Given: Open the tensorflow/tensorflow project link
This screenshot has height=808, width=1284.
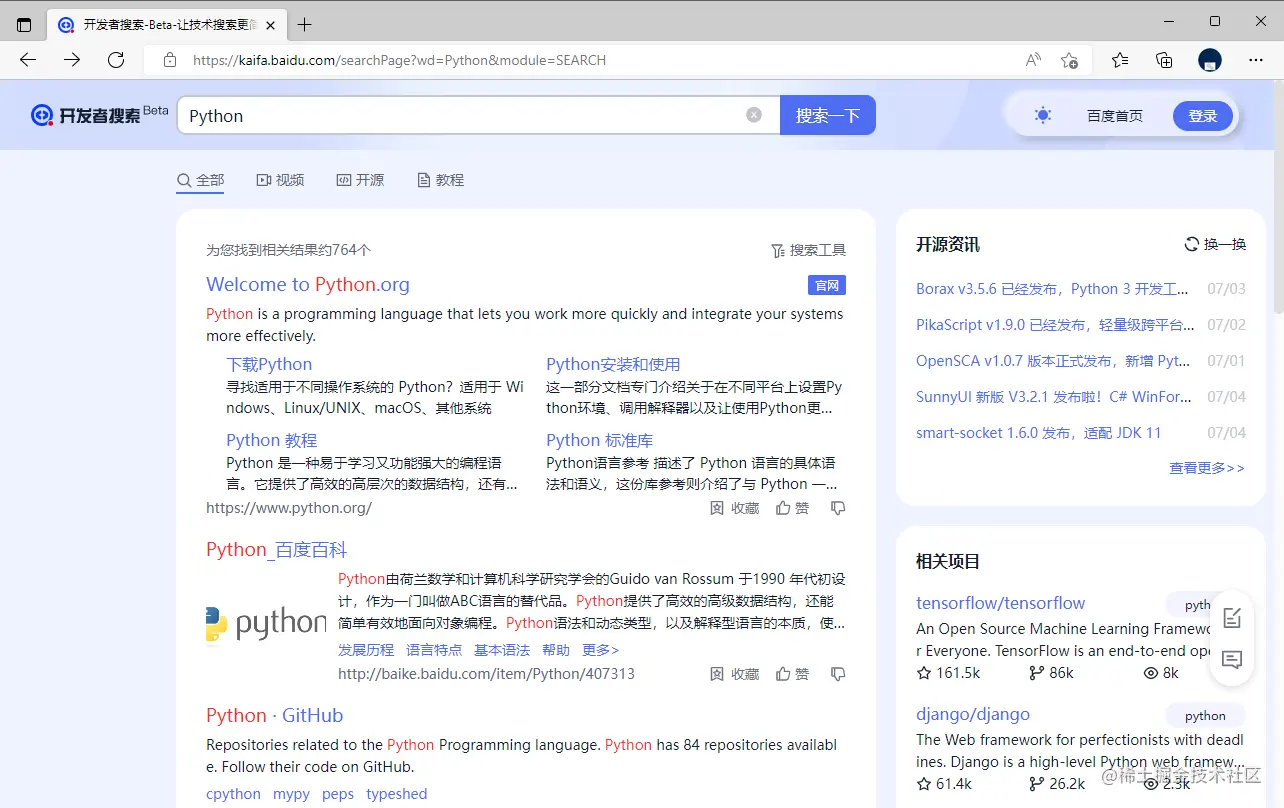Looking at the screenshot, I should coord(1000,602).
